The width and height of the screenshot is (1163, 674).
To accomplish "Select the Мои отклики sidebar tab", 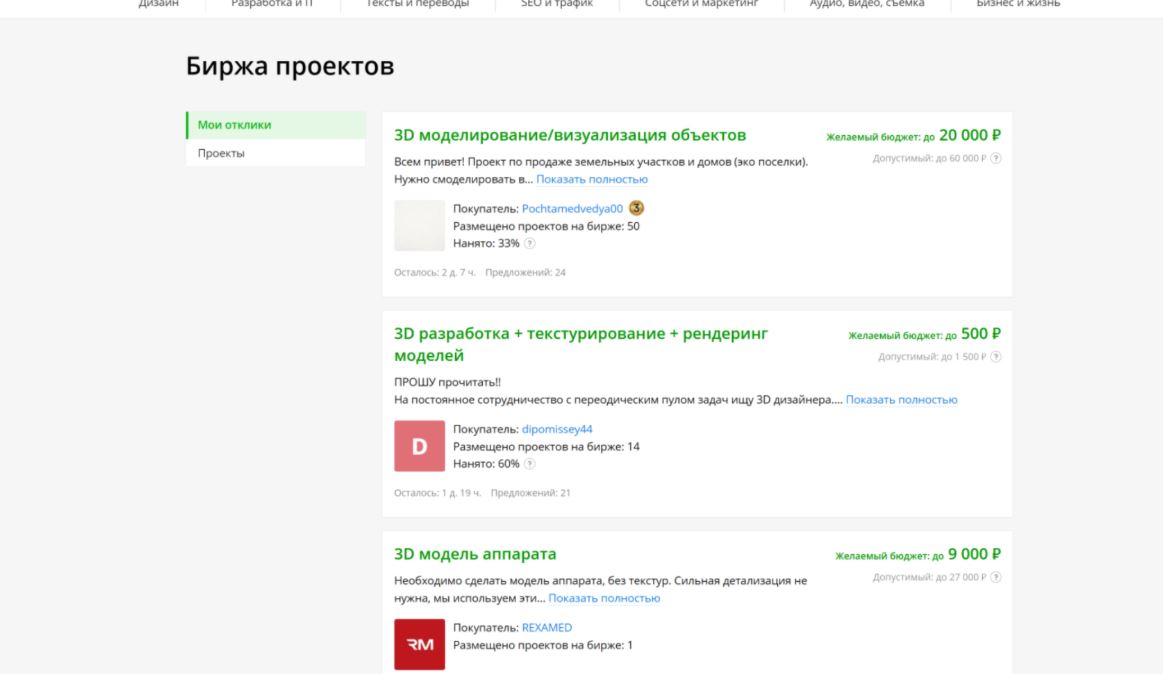I will tap(276, 125).
